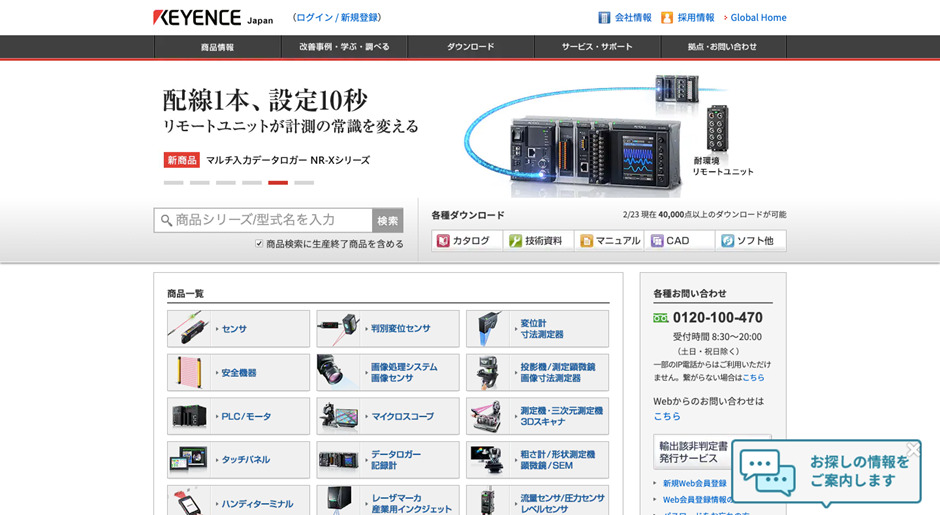940x515 pixels.
Task: Click こちら link for IP phone help
Action: coord(753,378)
